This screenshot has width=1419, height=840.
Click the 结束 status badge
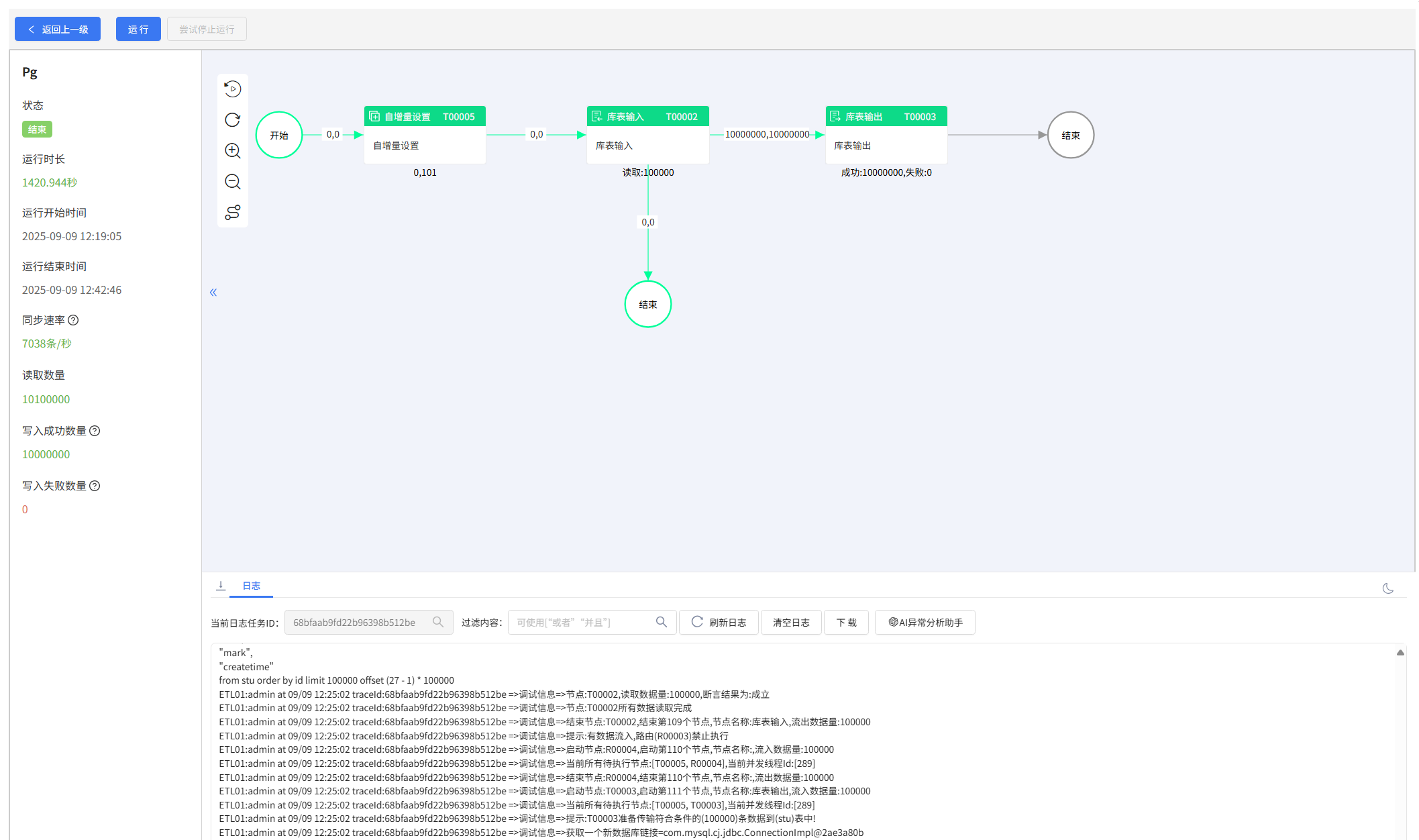tap(37, 129)
